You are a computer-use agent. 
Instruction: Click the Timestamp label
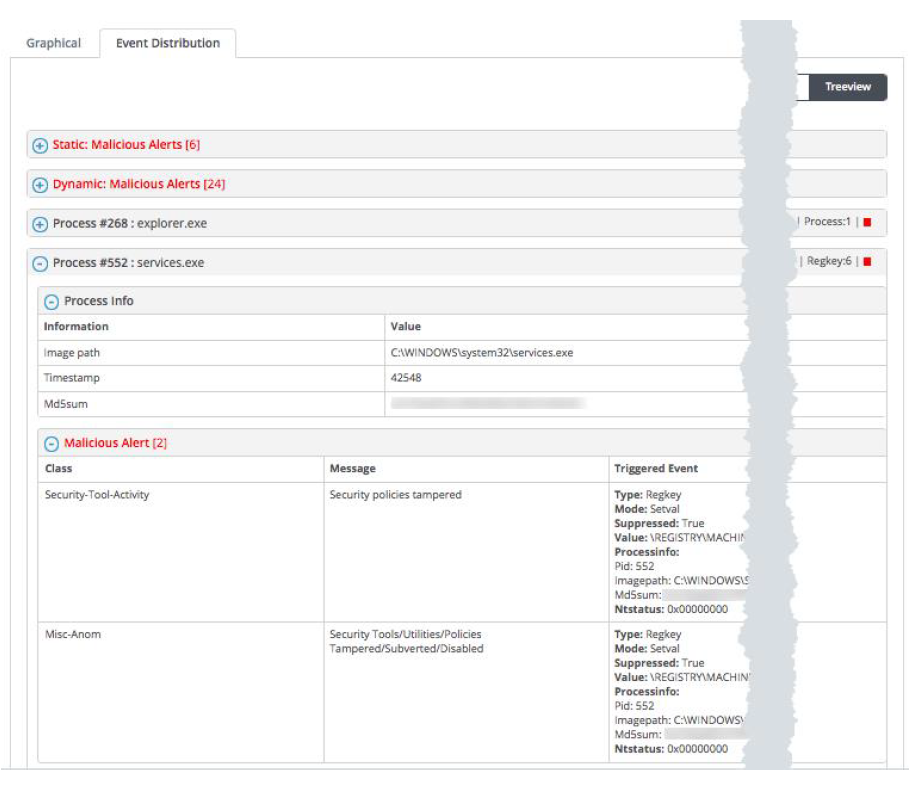(x=72, y=378)
